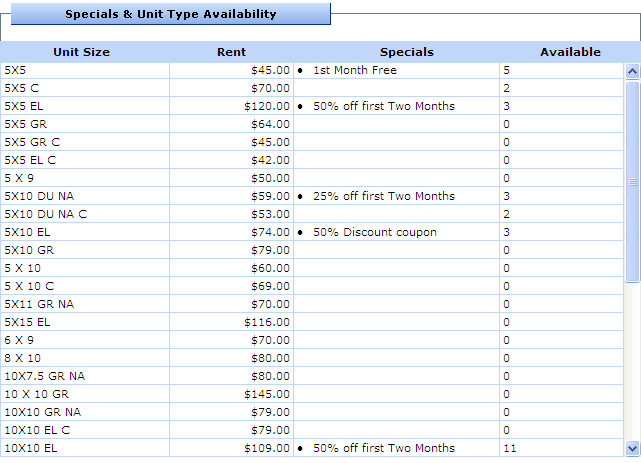Click the 10X7.5 GR NA unit
Screen dimensions: 641x463
[x=45, y=377]
